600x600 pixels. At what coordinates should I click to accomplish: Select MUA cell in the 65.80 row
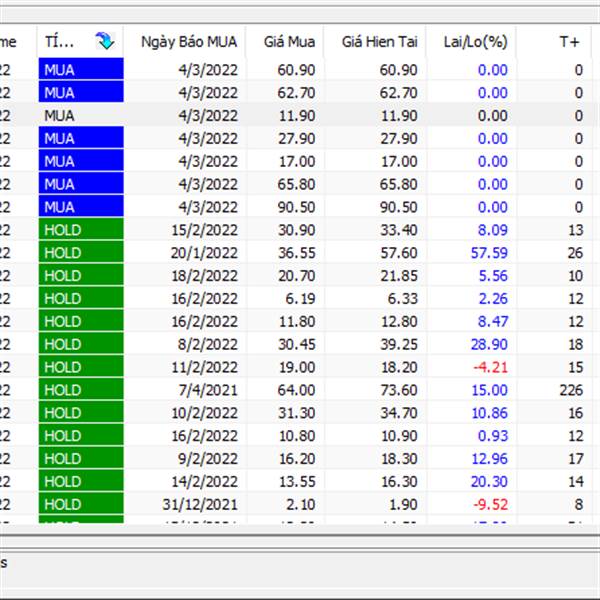point(81,184)
